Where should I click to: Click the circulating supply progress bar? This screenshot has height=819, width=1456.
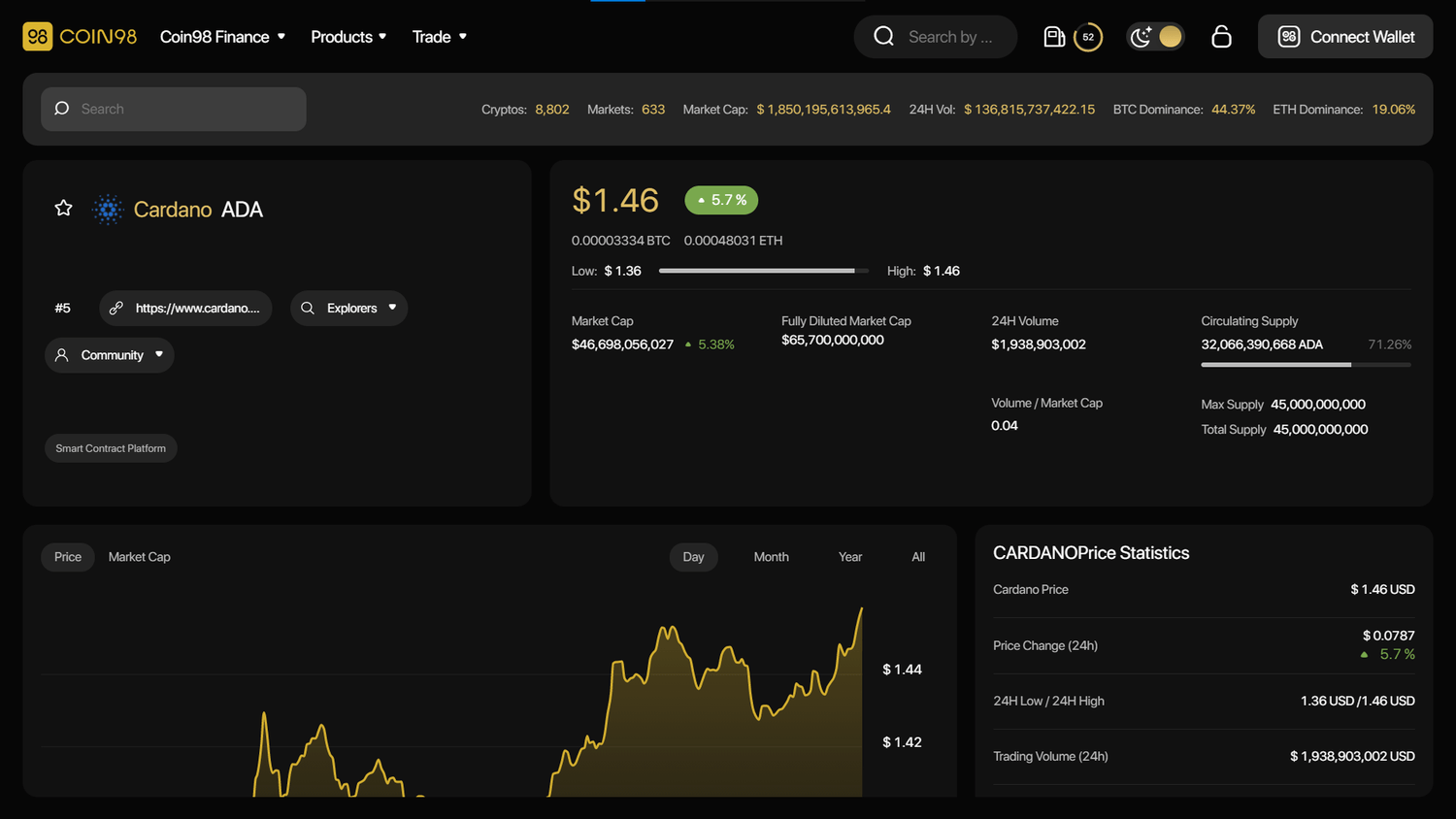pos(1306,365)
